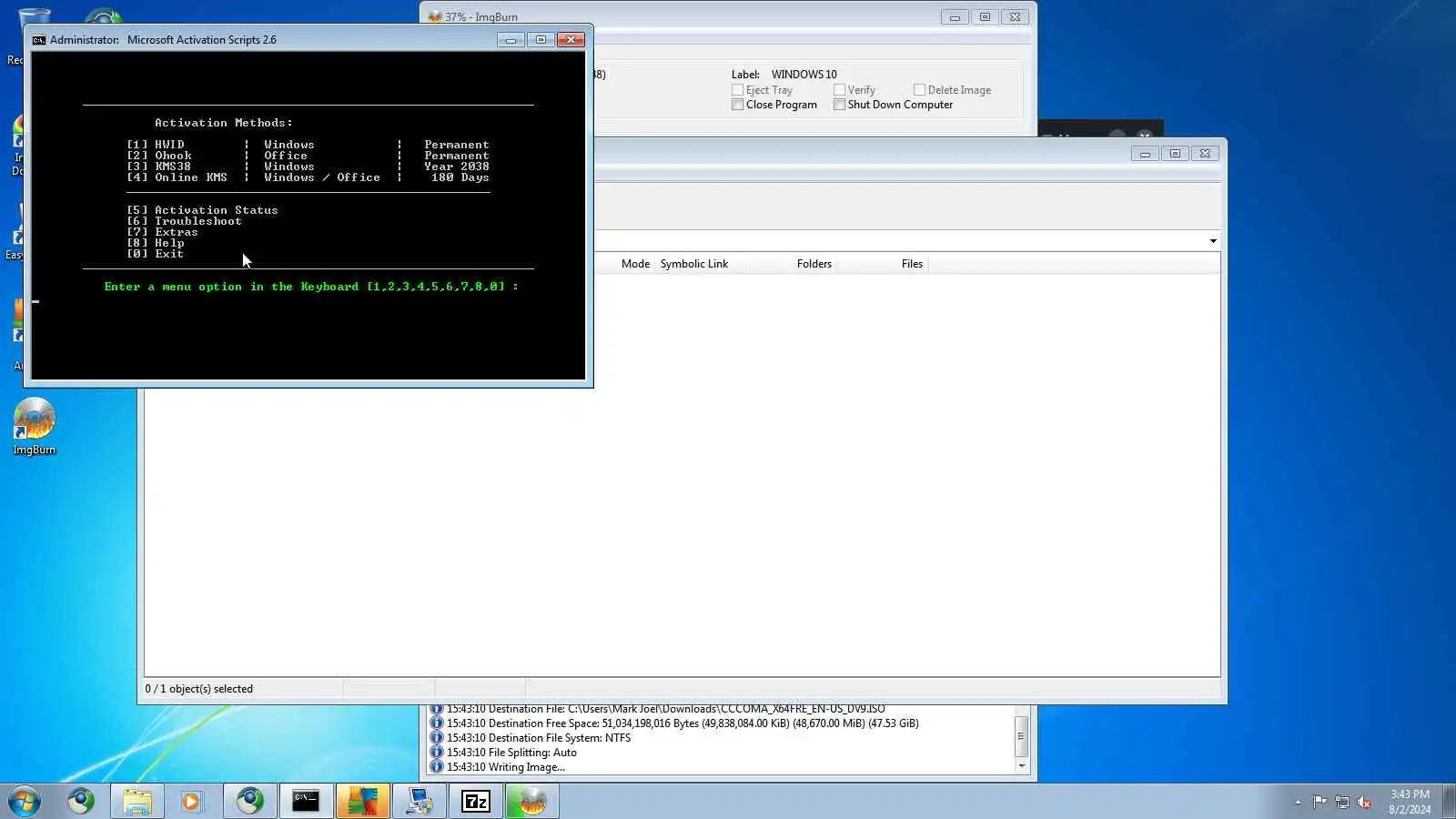Screen dimensions: 1456x819
Task: Click the Files column header
Action: [912, 264]
